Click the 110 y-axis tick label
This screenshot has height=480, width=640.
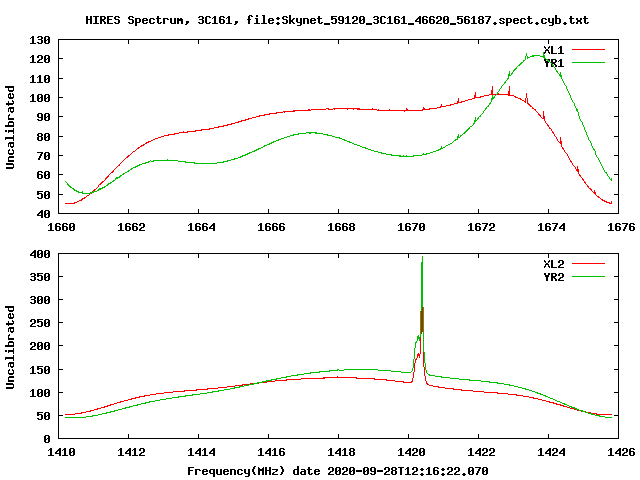coord(40,79)
